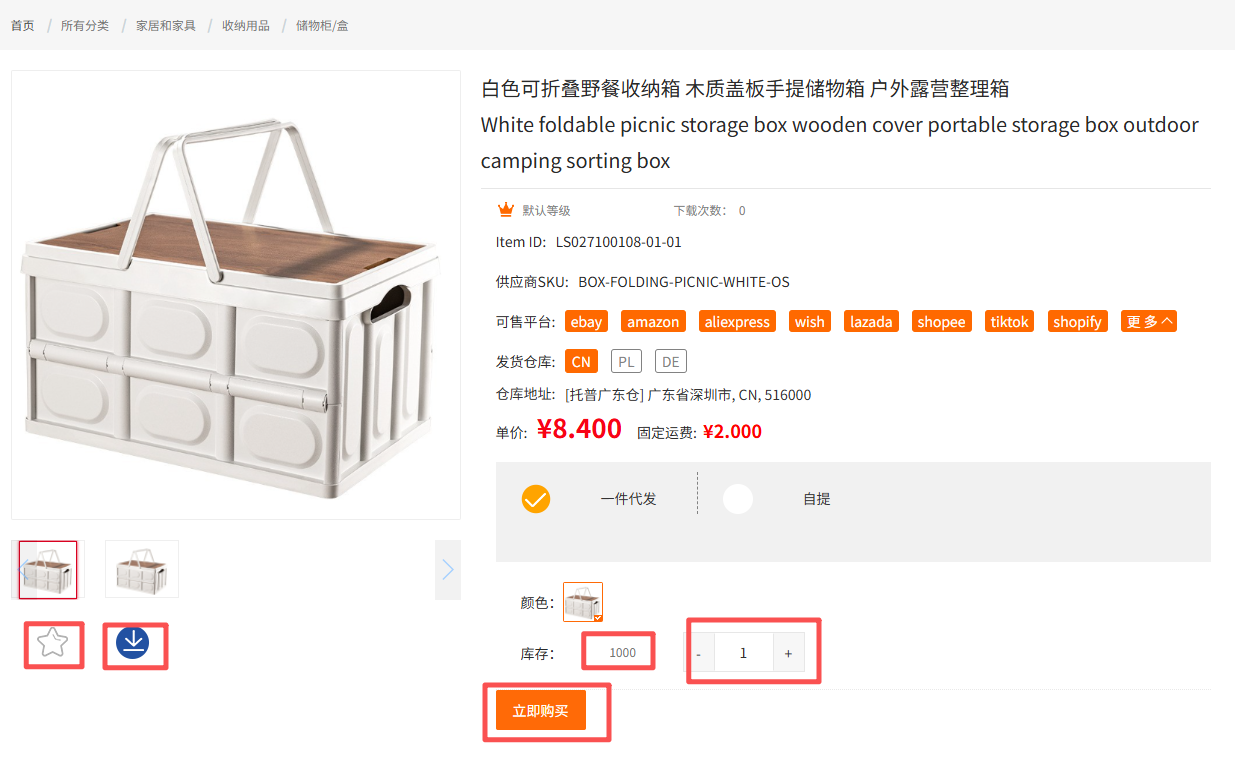
Task: Click the star favorite icon
Action: coord(52,643)
